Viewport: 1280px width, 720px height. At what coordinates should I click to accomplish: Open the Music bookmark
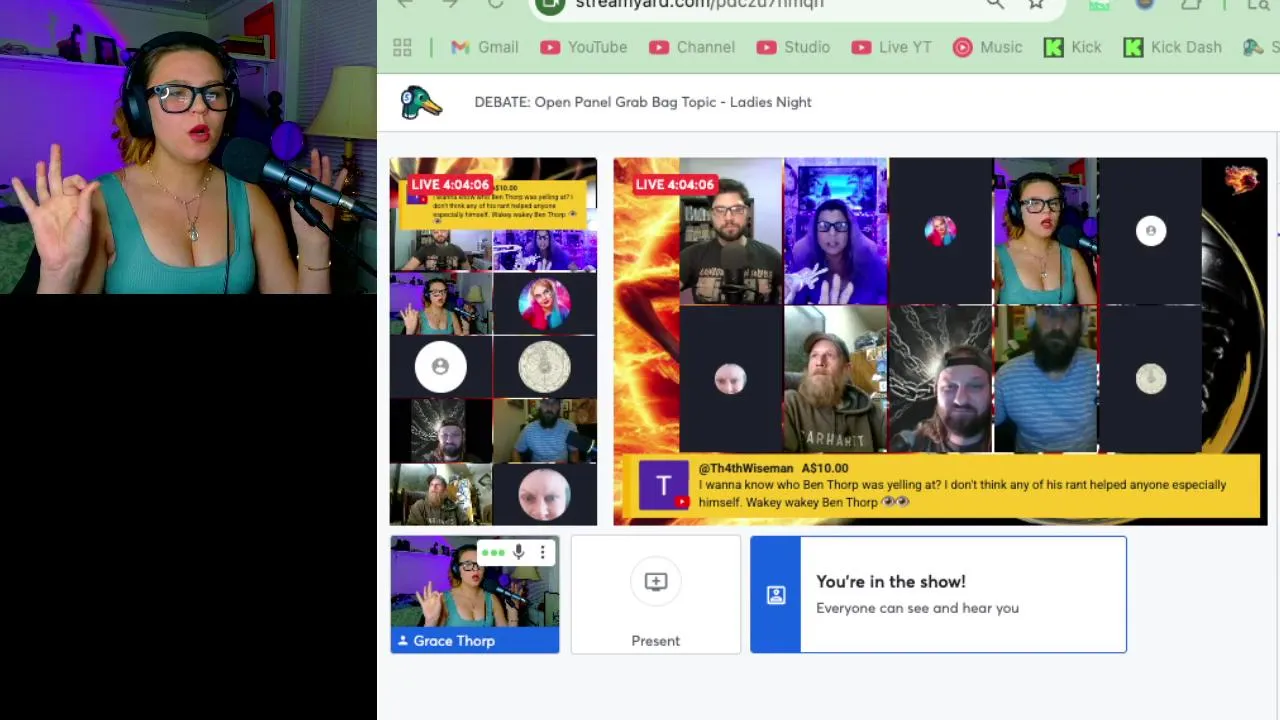988,47
